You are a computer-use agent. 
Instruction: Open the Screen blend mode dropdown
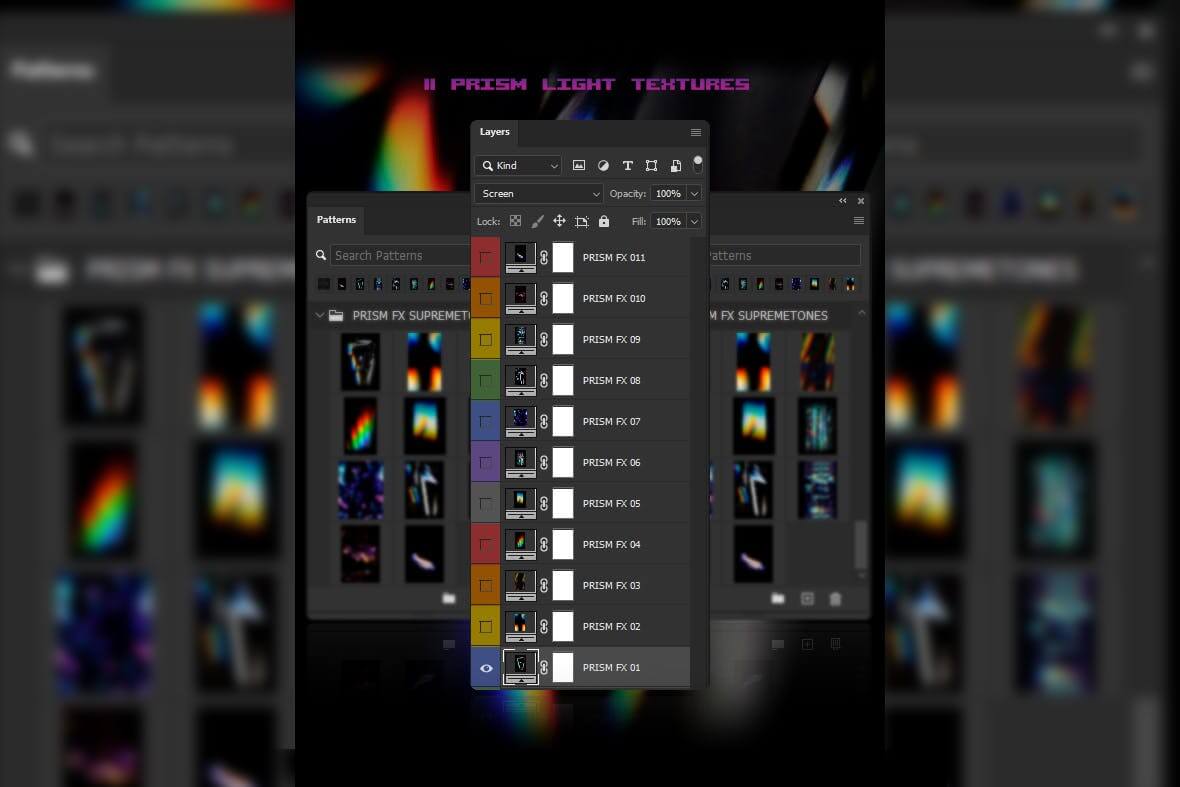tap(539, 194)
